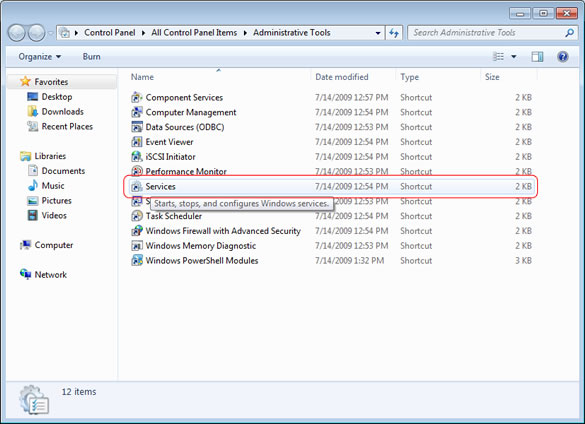
Task: Open the Organize dropdown menu
Action: [40, 57]
